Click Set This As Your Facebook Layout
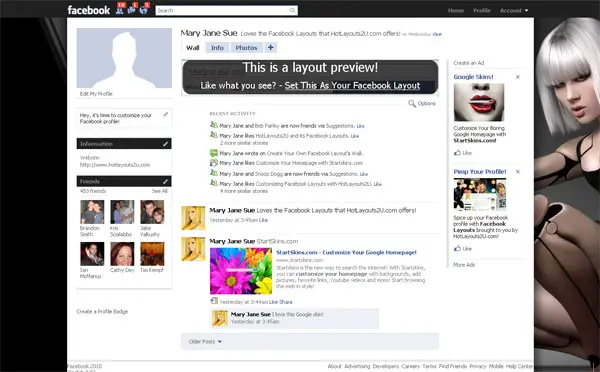 pyautogui.click(x=352, y=85)
